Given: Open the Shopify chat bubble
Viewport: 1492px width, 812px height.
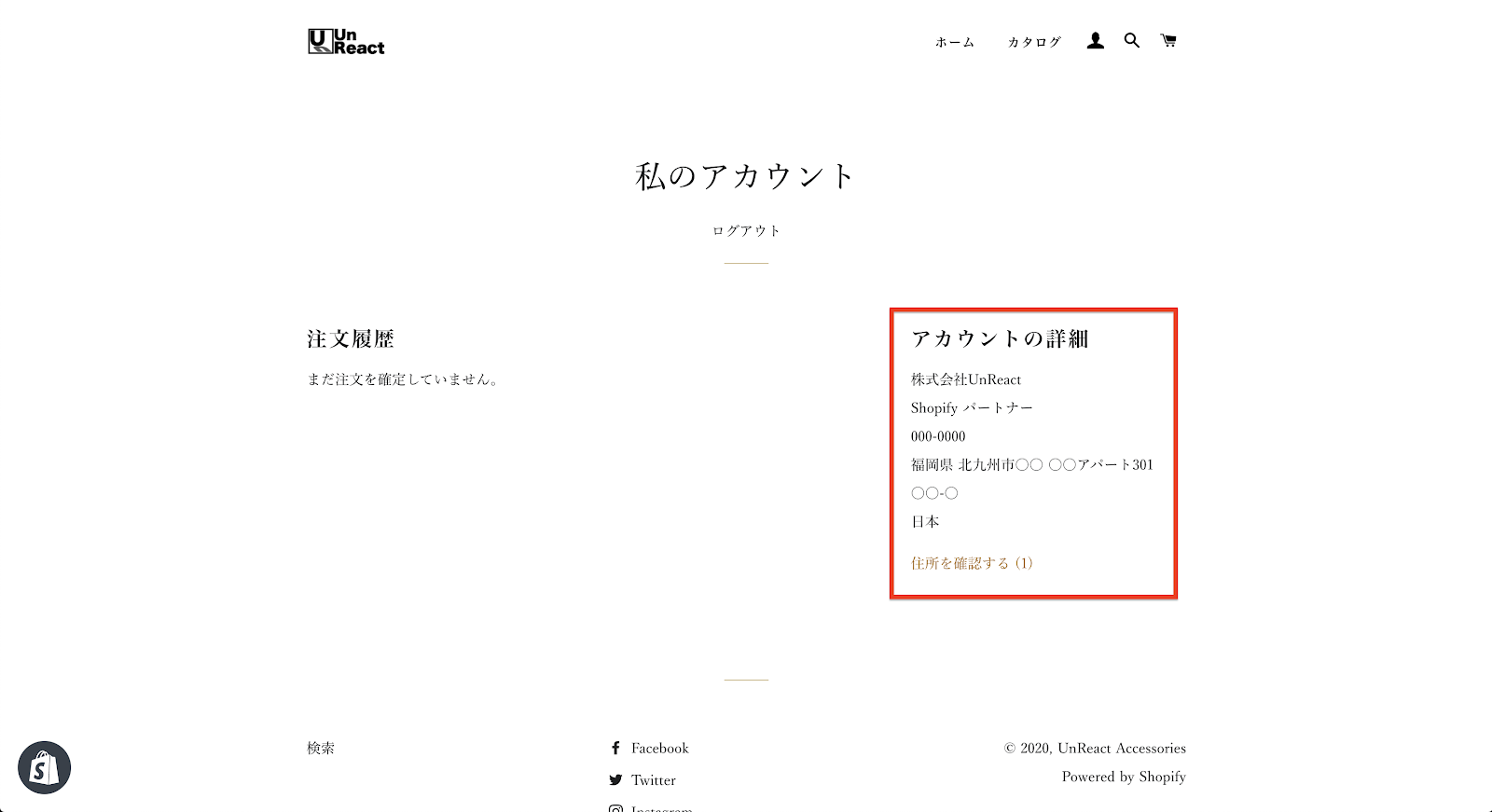Looking at the screenshot, I should (x=44, y=767).
